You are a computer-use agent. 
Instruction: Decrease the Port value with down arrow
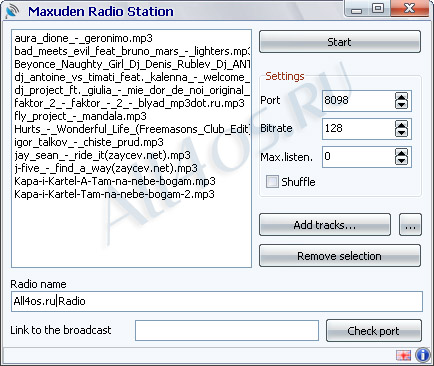point(401,105)
